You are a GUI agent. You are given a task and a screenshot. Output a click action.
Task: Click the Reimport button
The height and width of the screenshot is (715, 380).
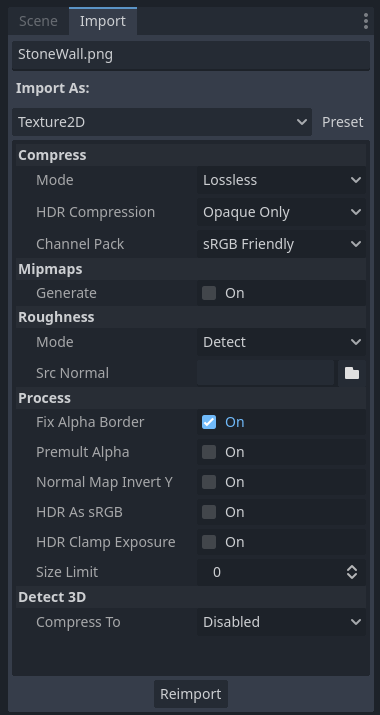[191, 694]
